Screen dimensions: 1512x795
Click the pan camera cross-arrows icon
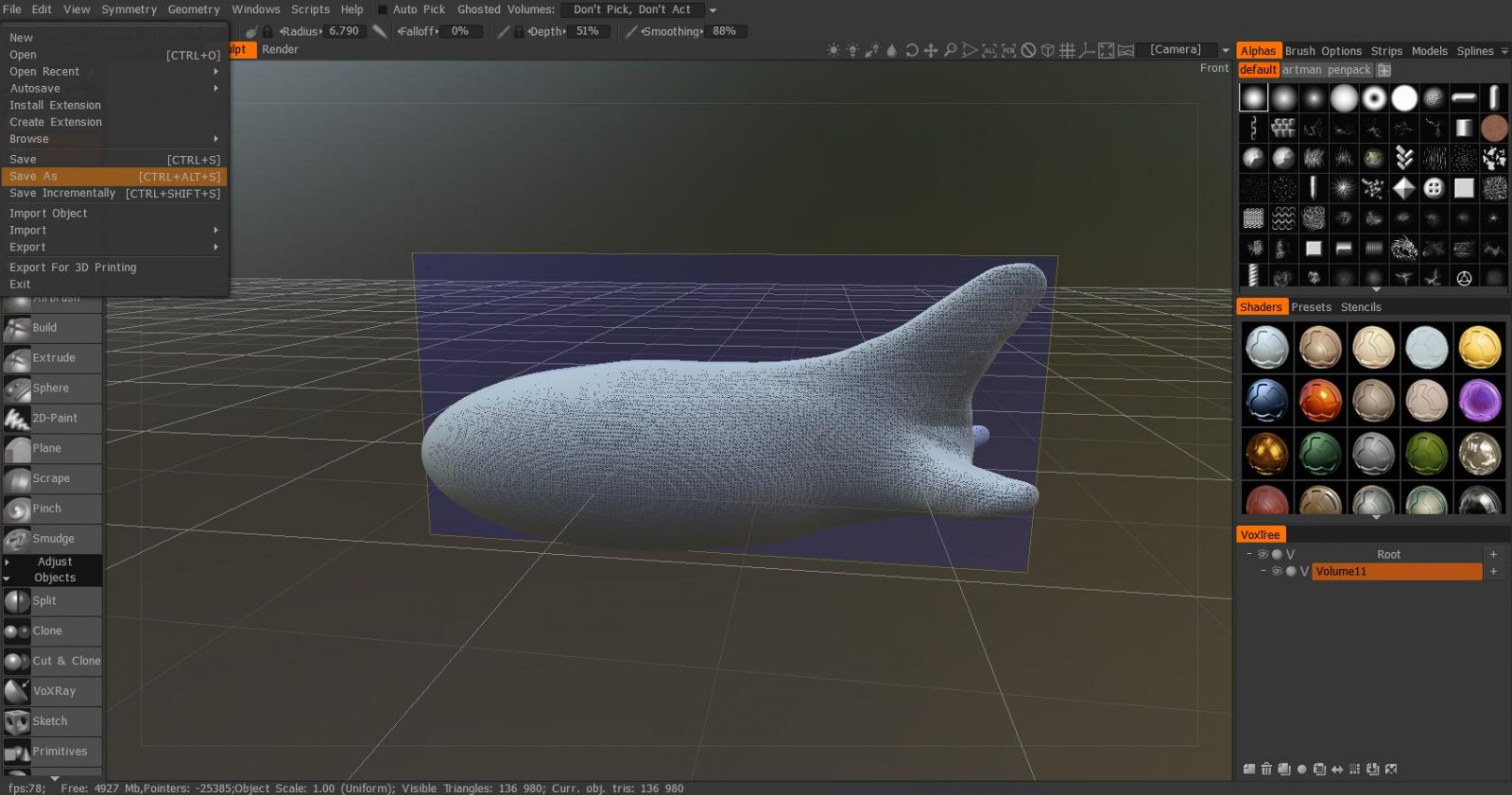point(931,50)
